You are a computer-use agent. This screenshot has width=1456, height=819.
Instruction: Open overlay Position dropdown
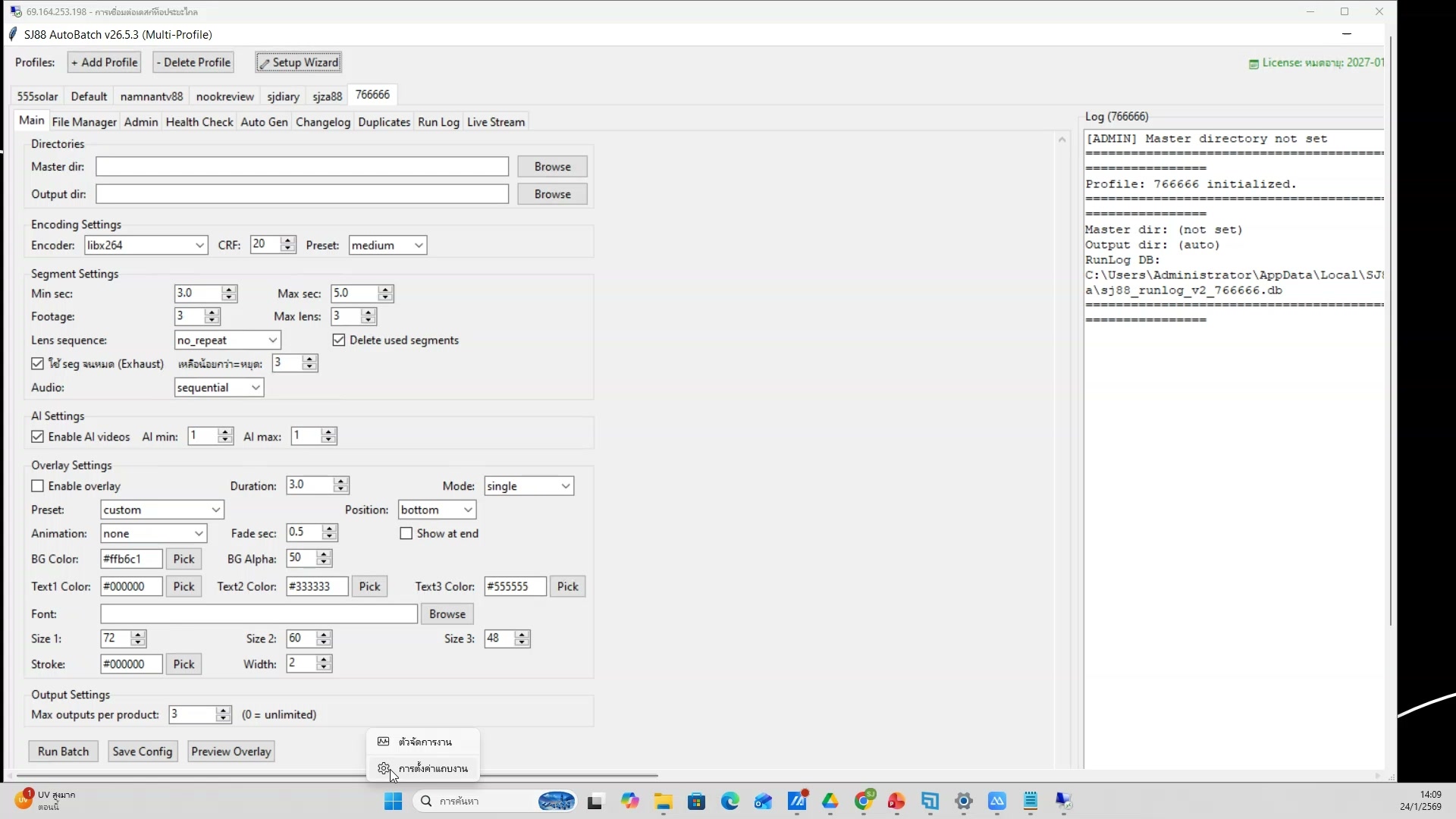point(467,510)
